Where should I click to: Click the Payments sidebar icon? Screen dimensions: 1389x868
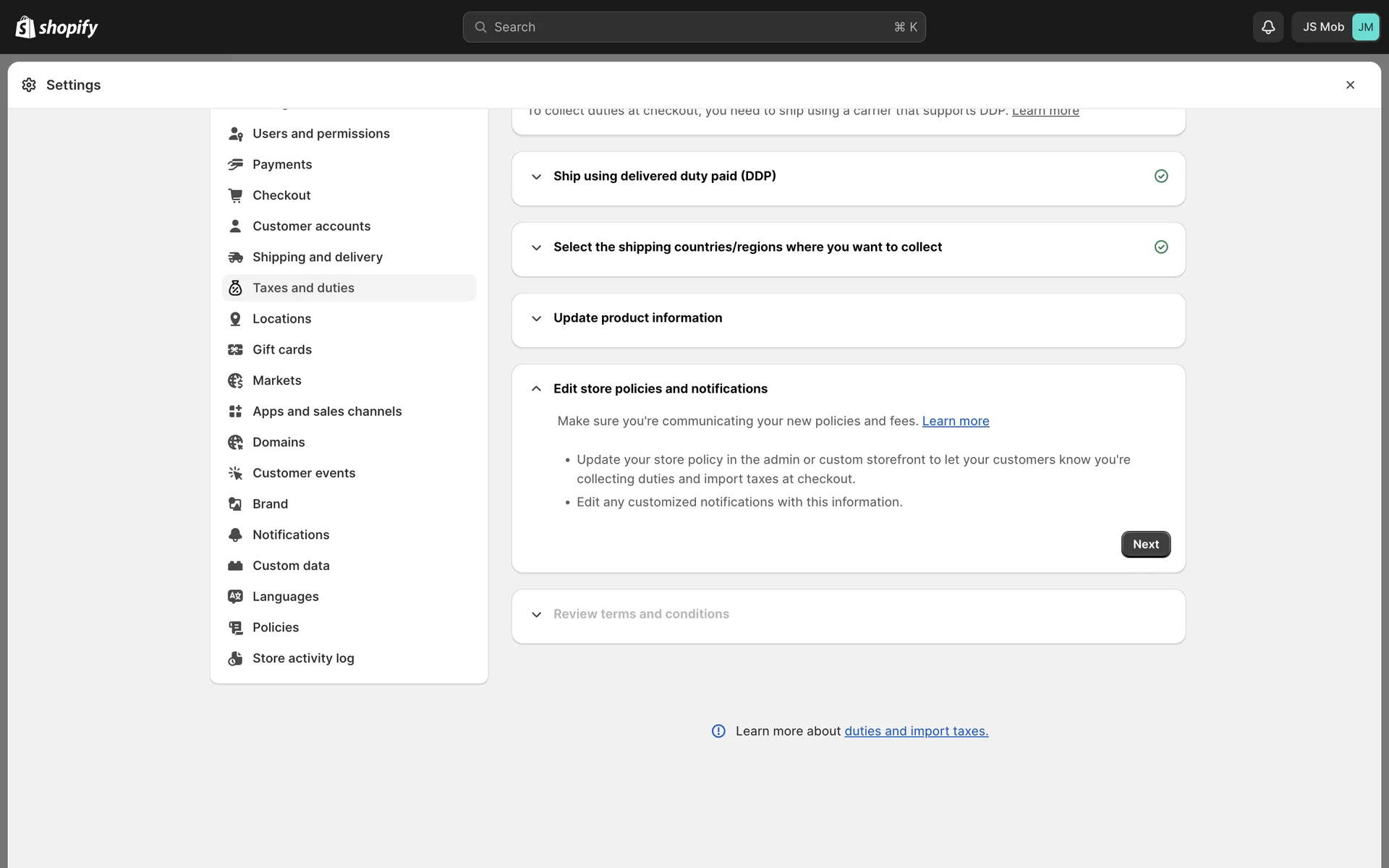tap(235, 165)
